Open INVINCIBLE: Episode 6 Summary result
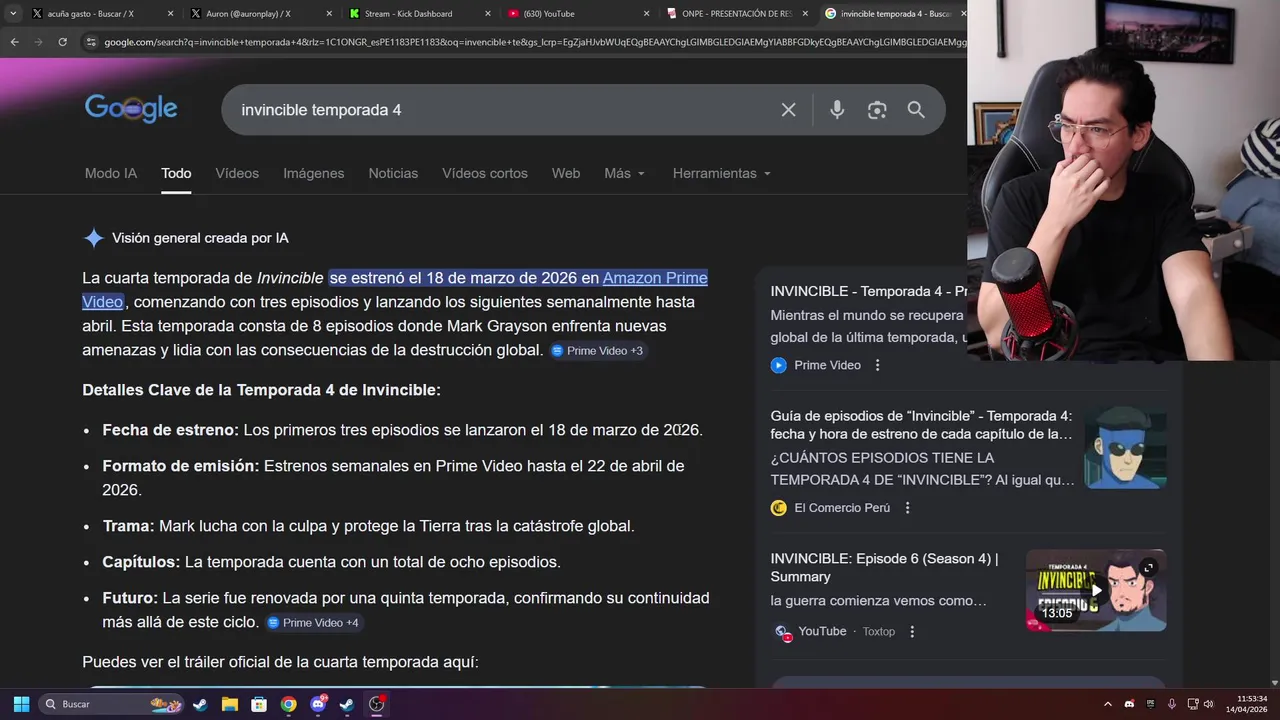The image size is (1280, 720). click(885, 567)
